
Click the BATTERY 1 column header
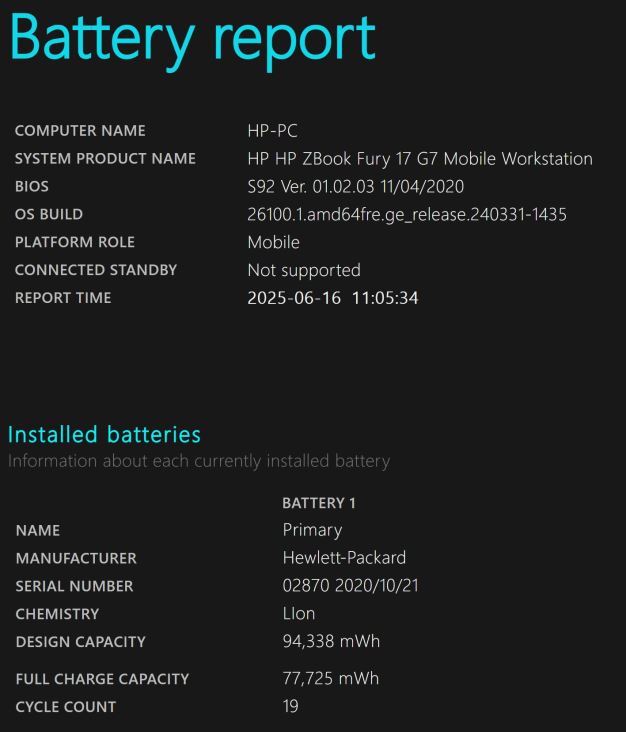(319, 503)
